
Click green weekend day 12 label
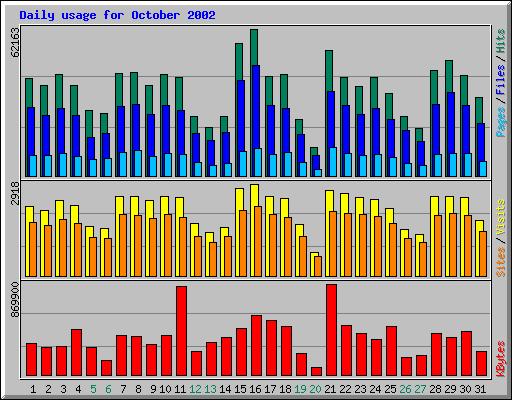[x=195, y=389]
